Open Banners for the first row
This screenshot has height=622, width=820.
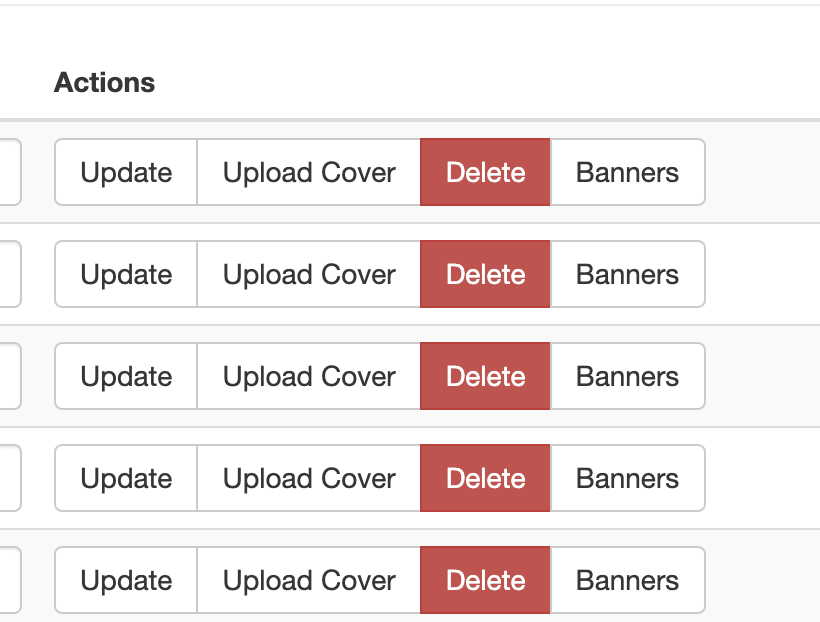tap(627, 172)
